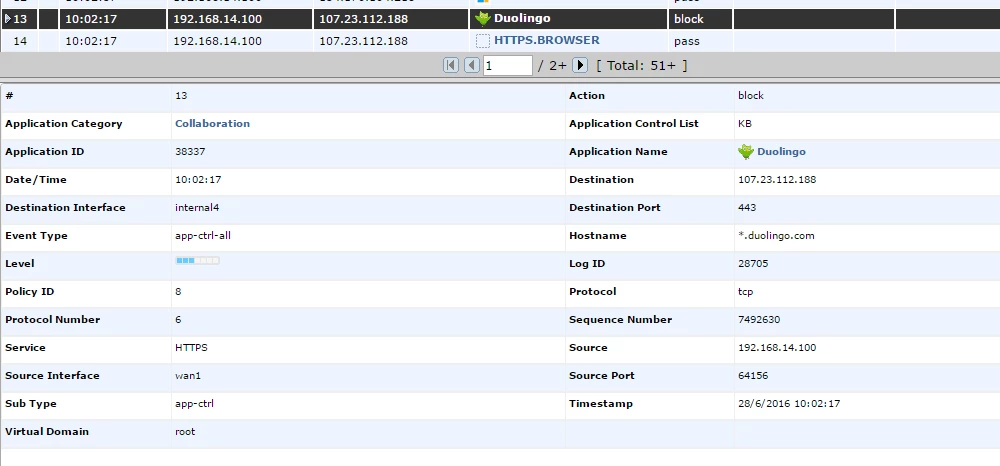Select the Date/Time value 10:02:17 in details

point(198,180)
